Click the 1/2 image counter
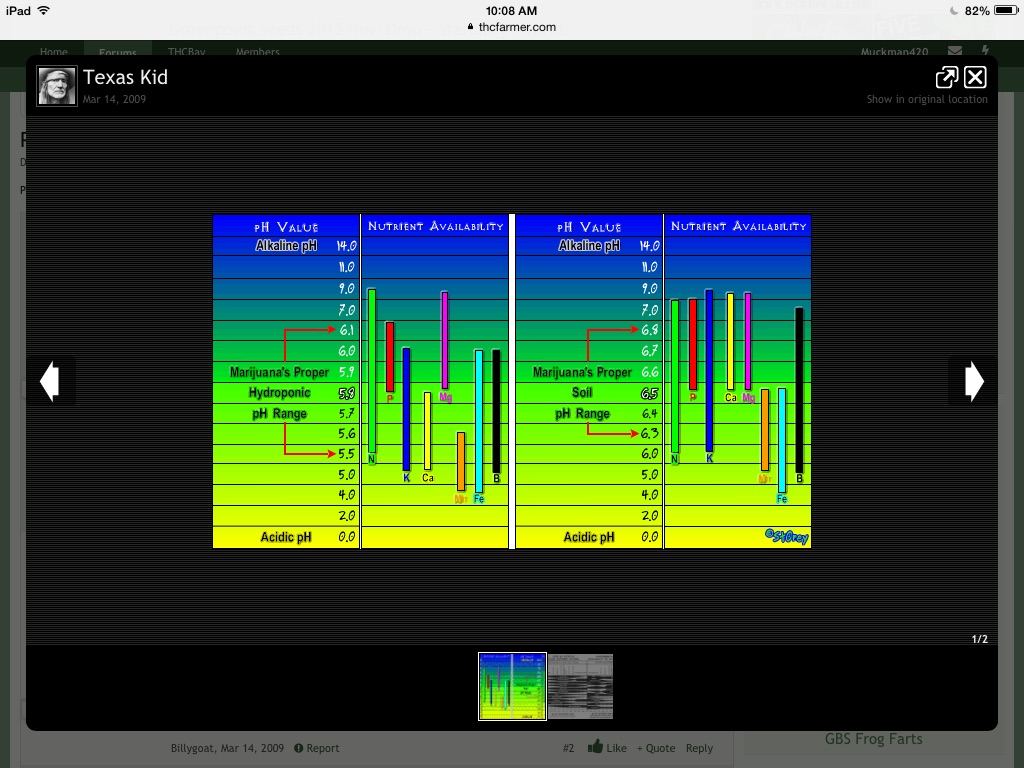 (x=980, y=639)
